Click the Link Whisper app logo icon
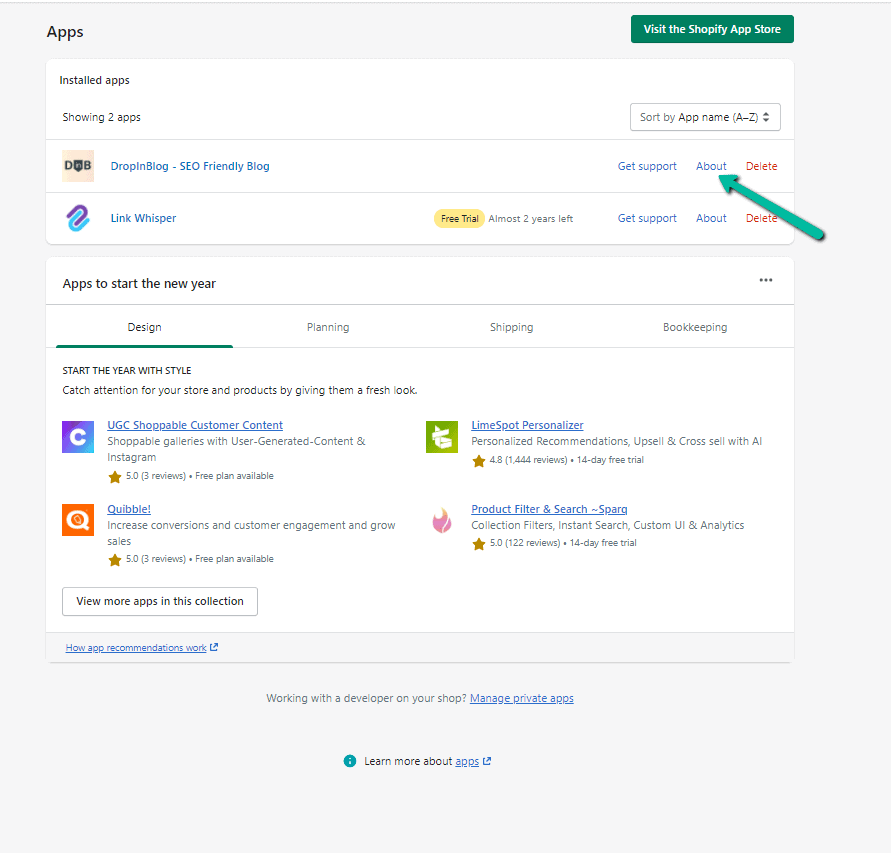The height and width of the screenshot is (853, 891). pyautogui.click(x=78, y=218)
